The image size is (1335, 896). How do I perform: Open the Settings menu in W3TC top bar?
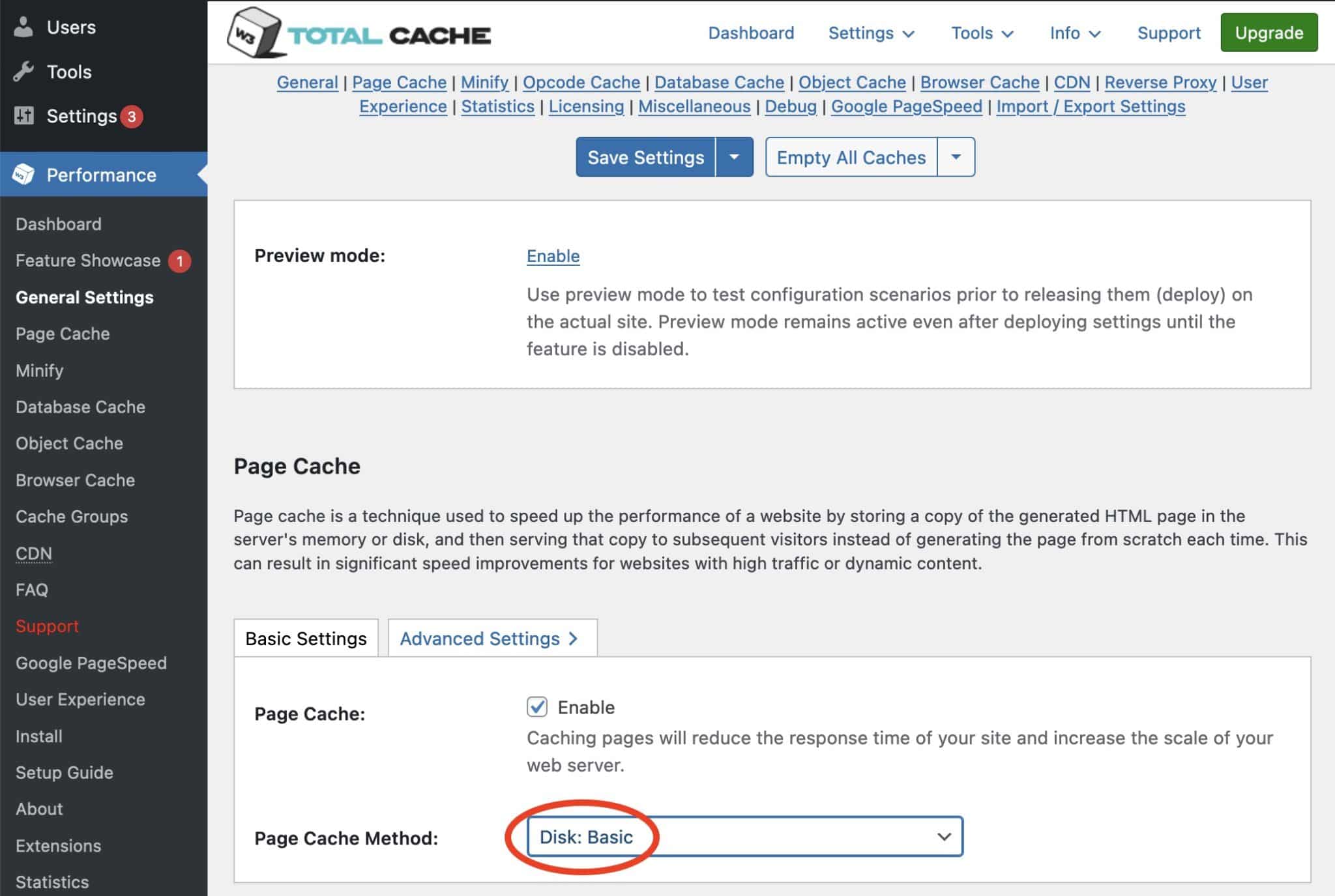[x=871, y=33]
